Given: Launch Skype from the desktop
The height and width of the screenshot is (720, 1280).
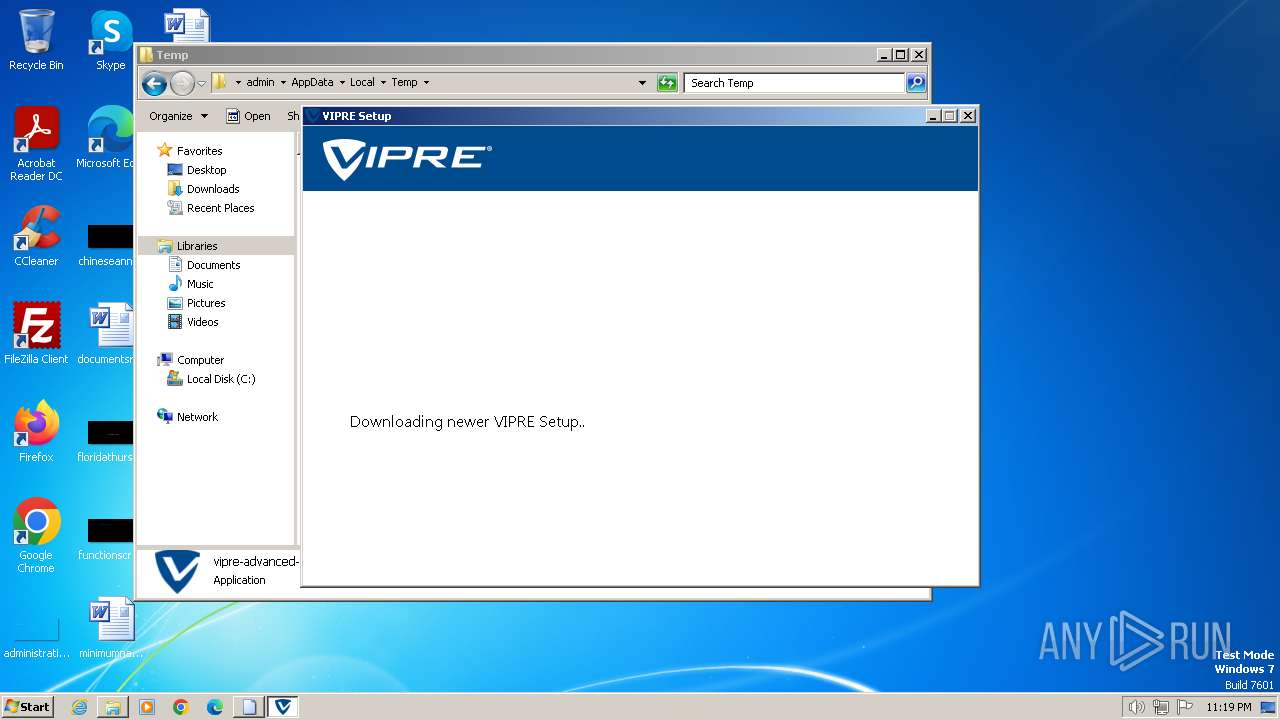Looking at the screenshot, I should coord(110,40).
